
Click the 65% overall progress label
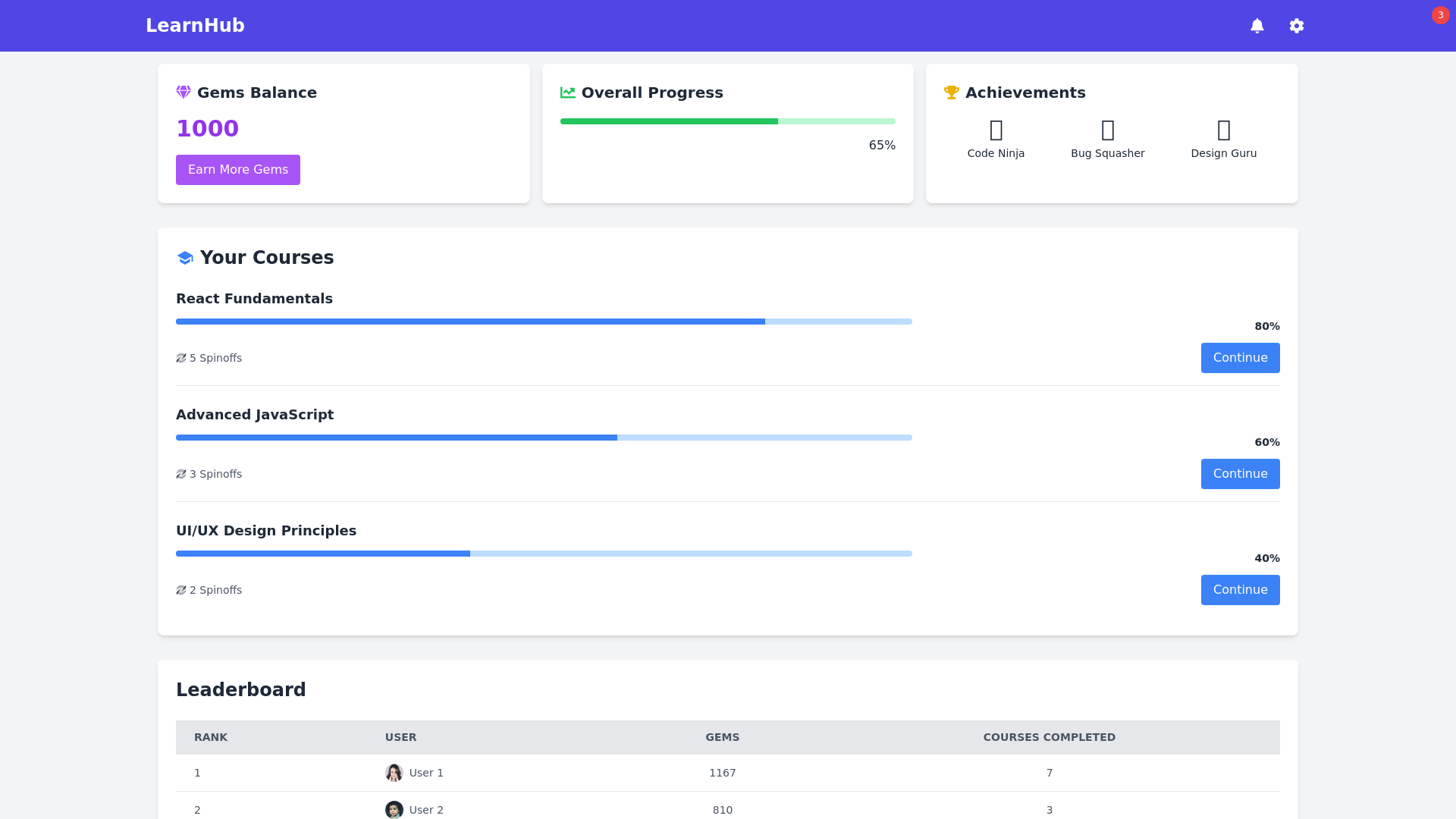[882, 146]
